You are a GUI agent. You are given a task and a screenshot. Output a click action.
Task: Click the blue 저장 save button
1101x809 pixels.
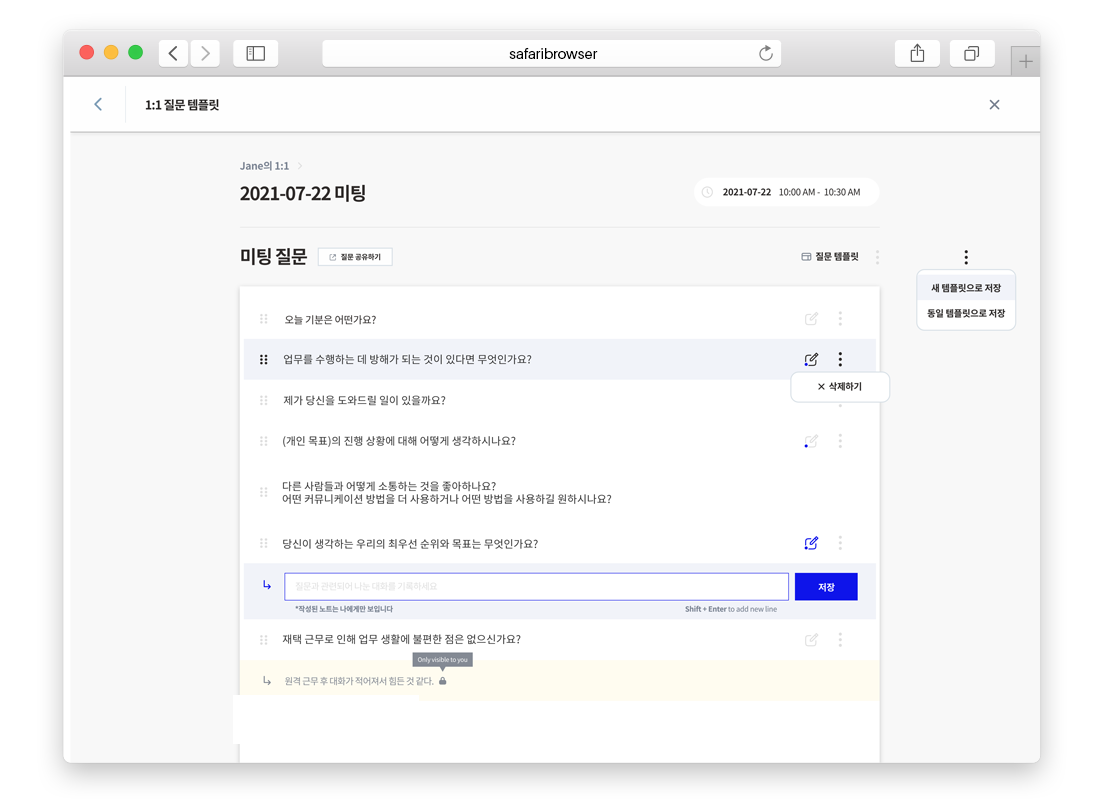click(x=826, y=586)
